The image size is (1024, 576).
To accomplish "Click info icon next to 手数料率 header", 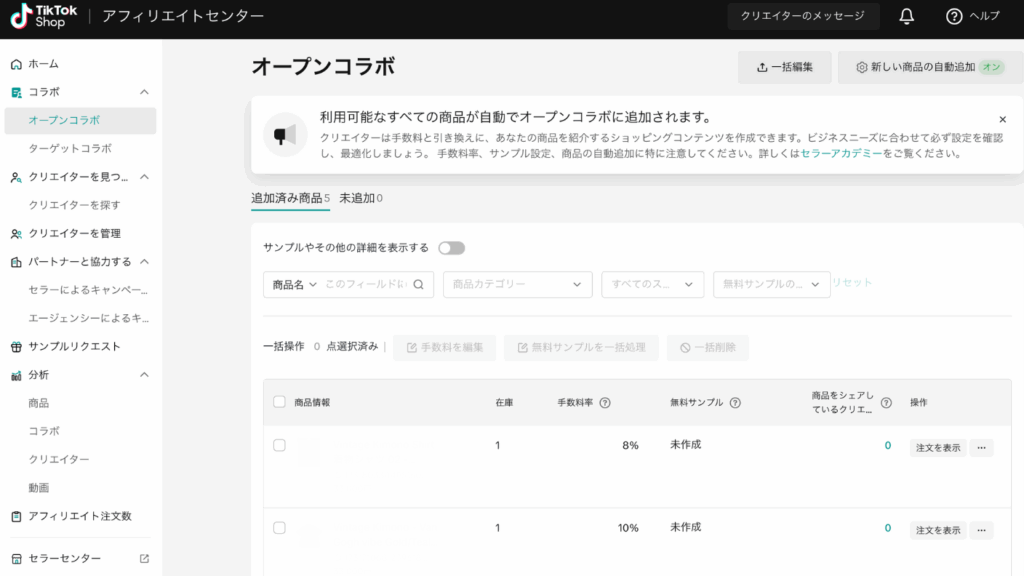I will click(605, 403).
